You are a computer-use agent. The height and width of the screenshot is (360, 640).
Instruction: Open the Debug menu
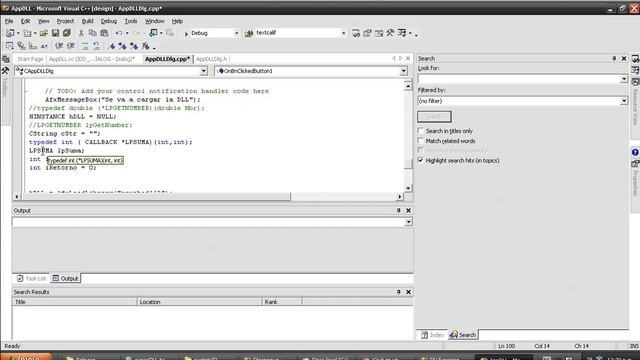(x=109, y=21)
